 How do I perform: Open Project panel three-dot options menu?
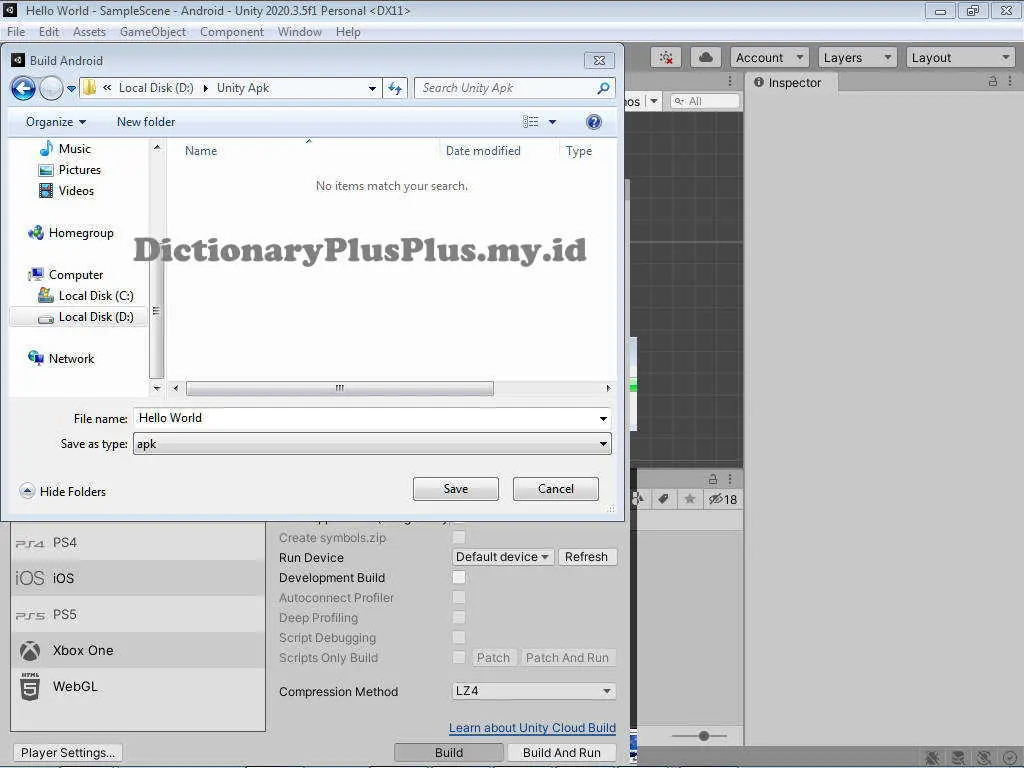[x=730, y=479]
